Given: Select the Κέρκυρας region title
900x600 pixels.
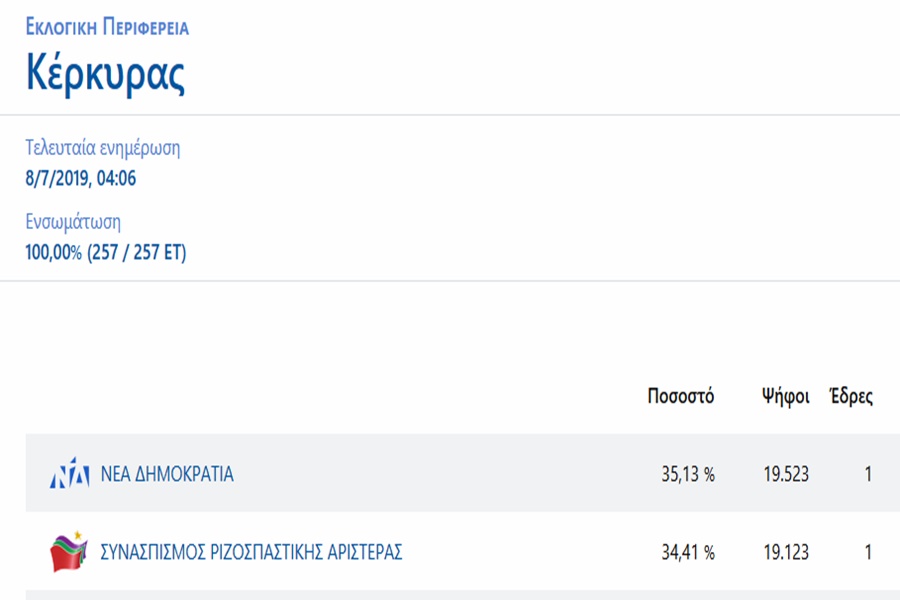Looking at the screenshot, I should 105,76.
